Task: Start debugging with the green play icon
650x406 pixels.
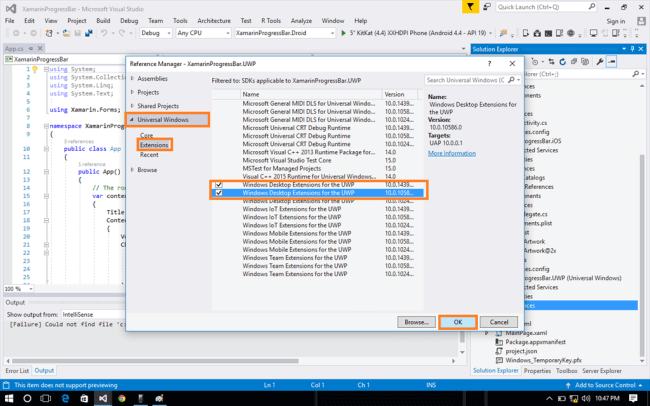Action: point(343,33)
